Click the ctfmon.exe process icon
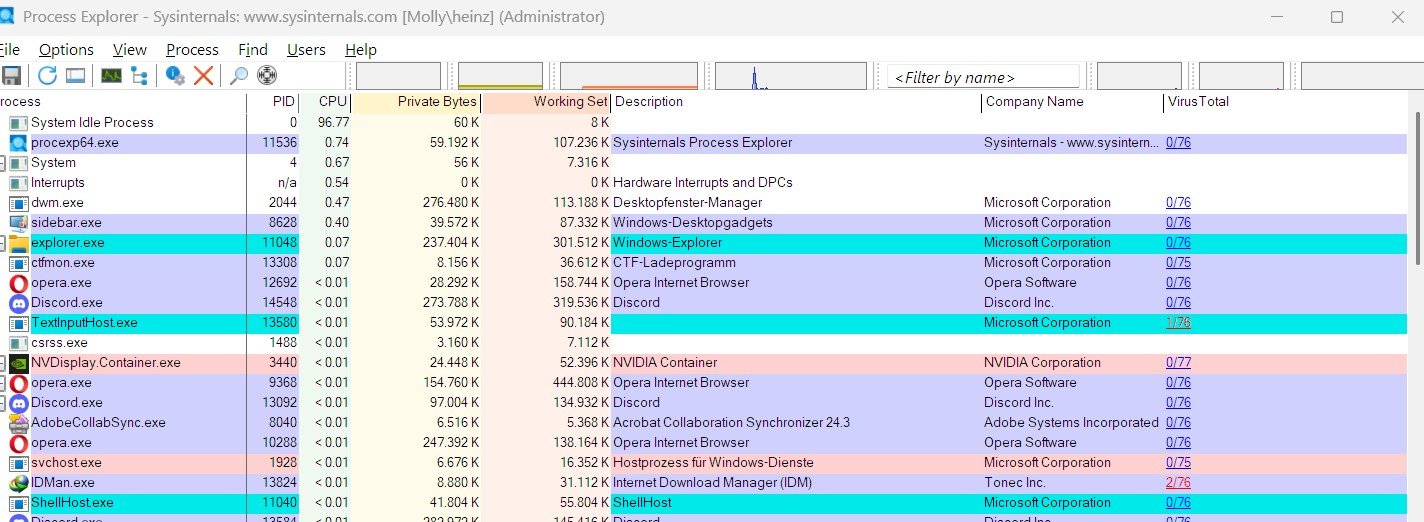This screenshot has width=1424, height=522. tap(18, 263)
